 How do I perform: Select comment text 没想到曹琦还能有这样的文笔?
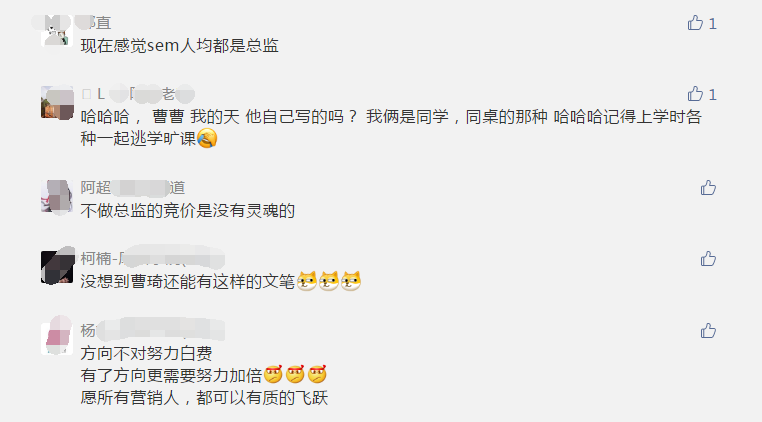[x=188, y=281]
